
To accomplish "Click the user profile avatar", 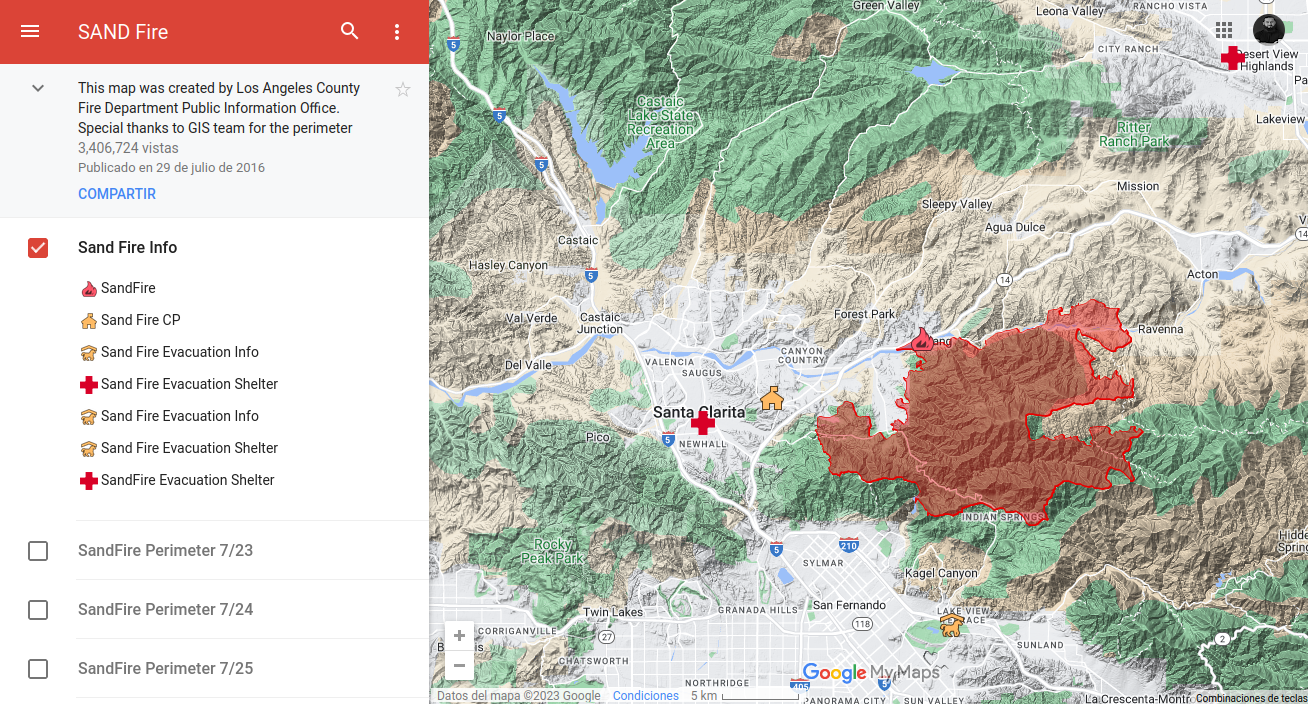I will pos(1268,30).
